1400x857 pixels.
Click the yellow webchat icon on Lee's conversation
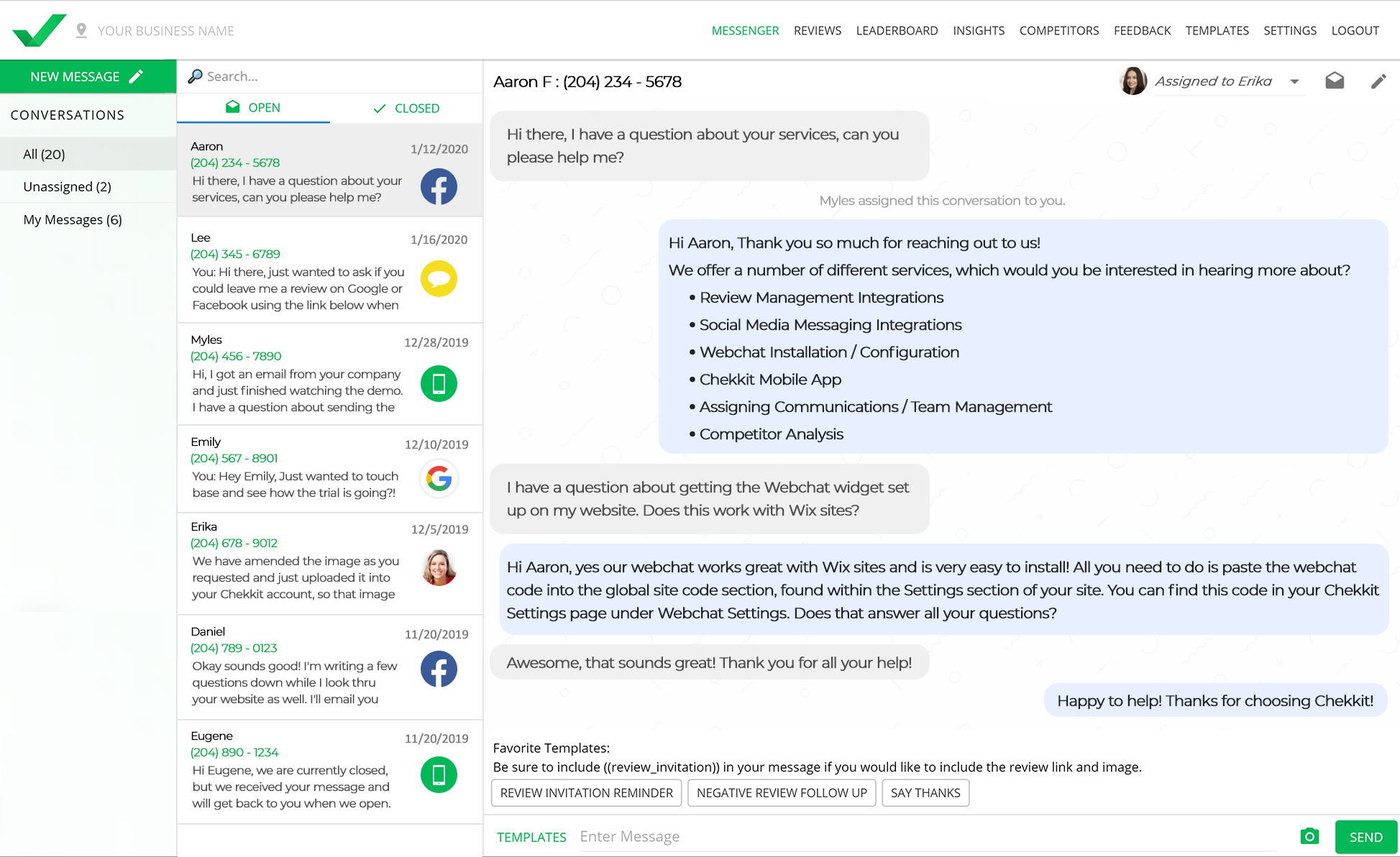439,279
